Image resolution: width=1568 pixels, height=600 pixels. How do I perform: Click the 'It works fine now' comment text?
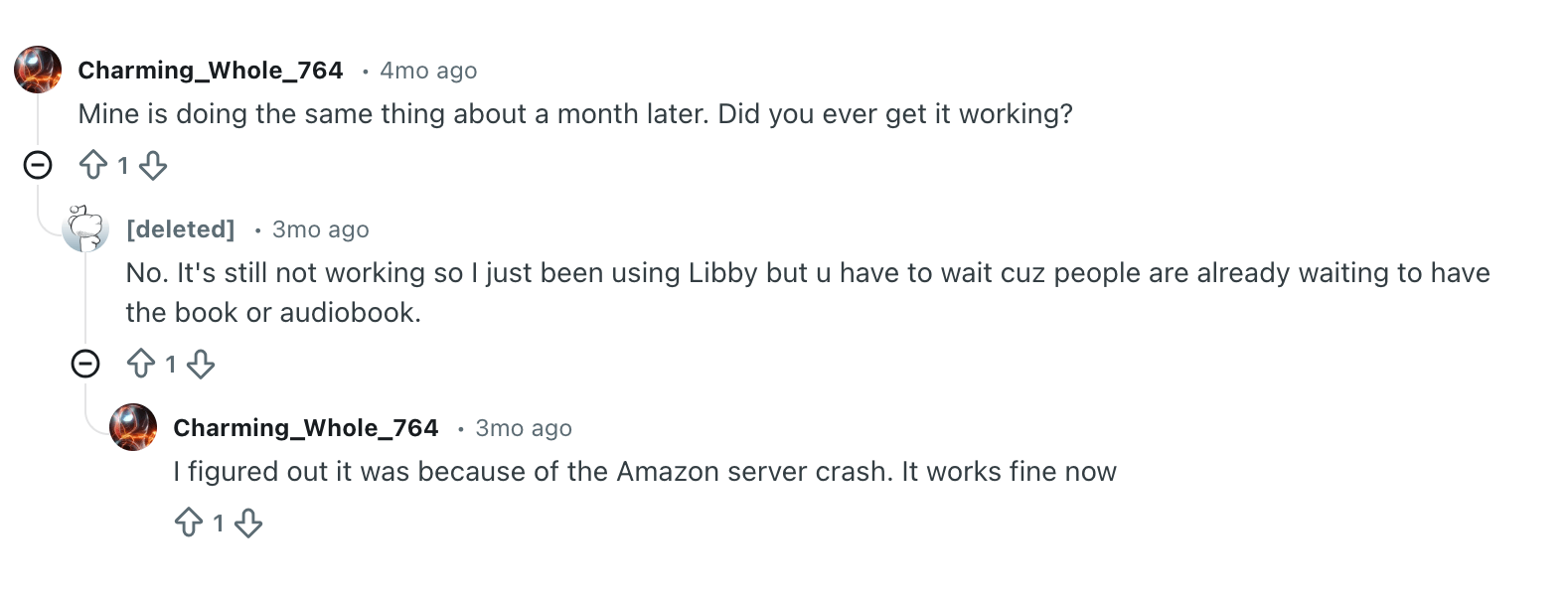1009,472
